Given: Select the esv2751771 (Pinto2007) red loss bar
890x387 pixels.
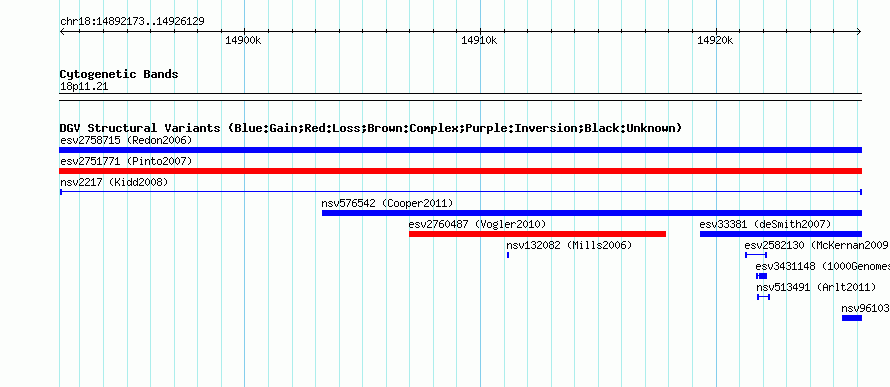Looking at the screenshot, I should click(x=460, y=171).
